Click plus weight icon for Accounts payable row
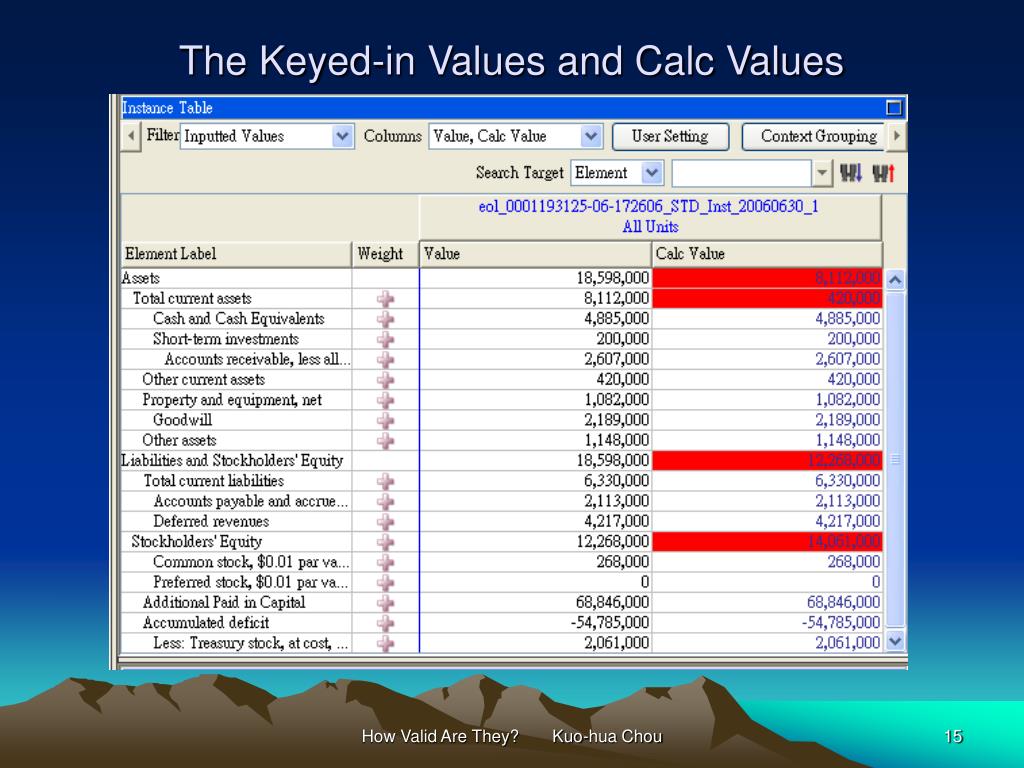The width and height of the screenshot is (1024, 768). point(385,502)
